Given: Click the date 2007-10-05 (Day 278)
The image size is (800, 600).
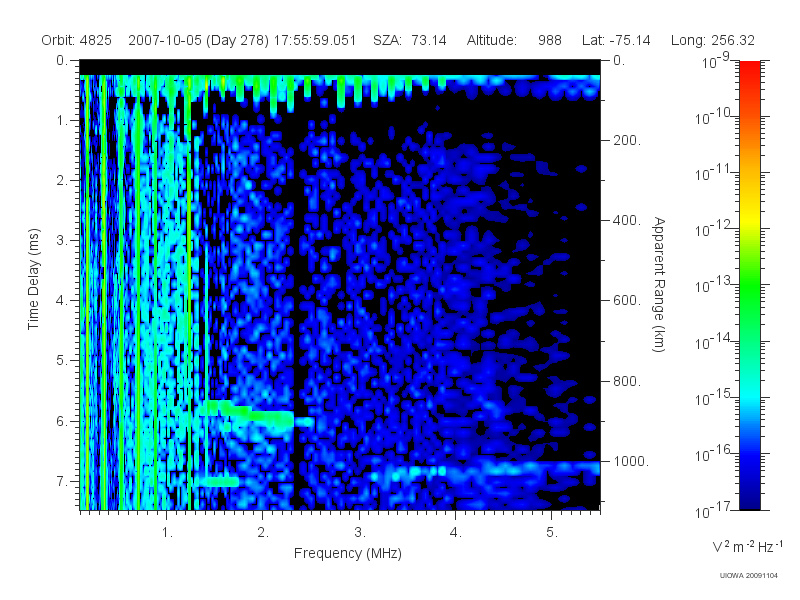Looking at the screenshot, I should (198, 40).
